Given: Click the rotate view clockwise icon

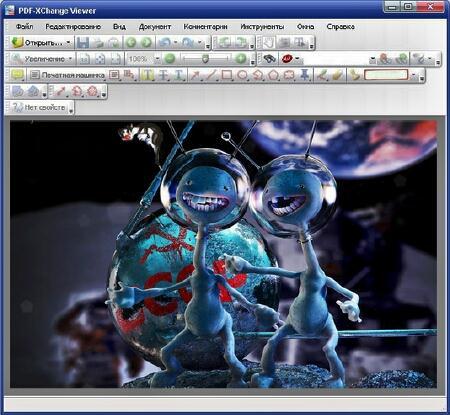Looking at the screenshot, I should click(240, 42).
